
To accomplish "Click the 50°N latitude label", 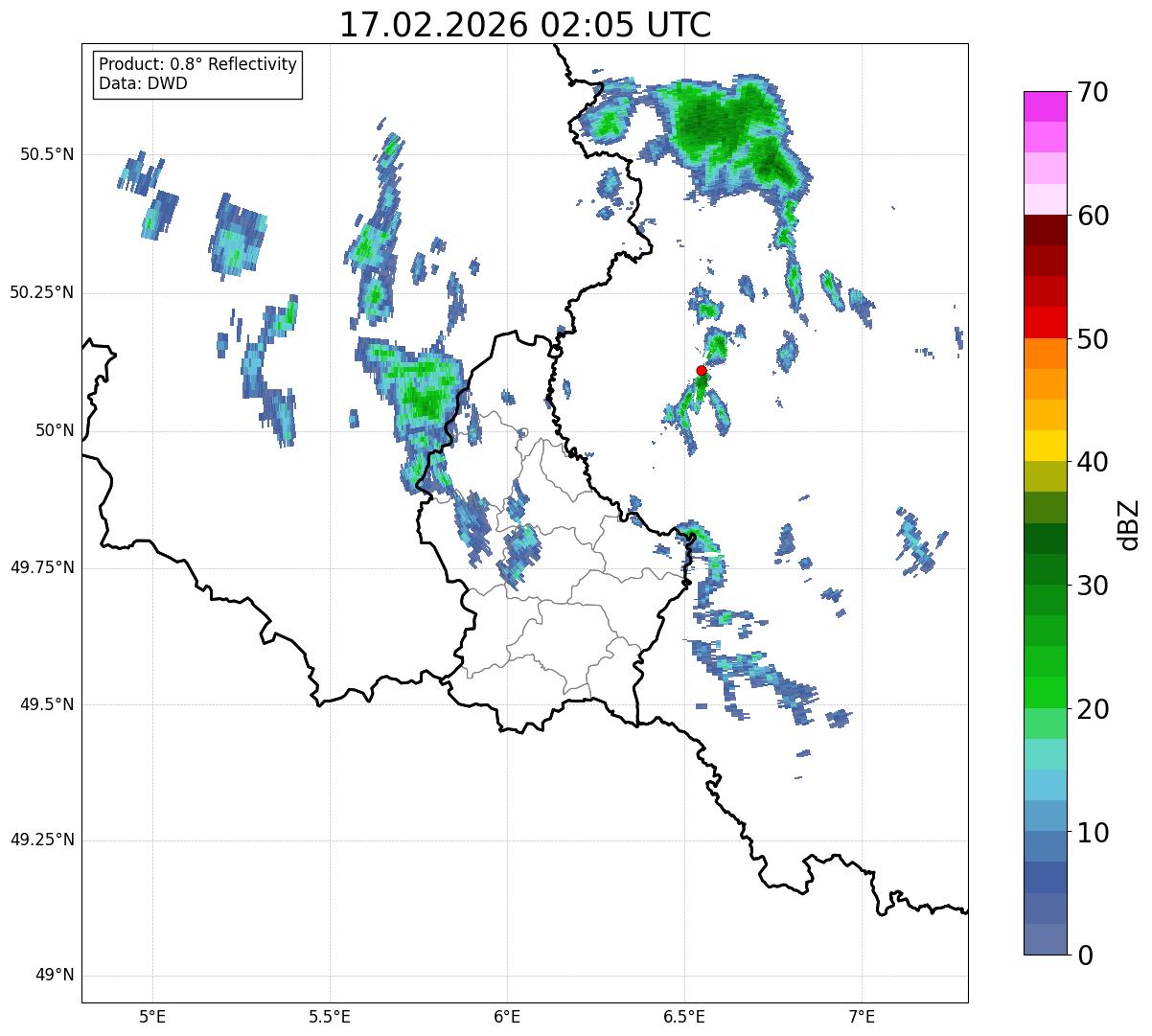I will pyautogui.click(x=55, y=430).
